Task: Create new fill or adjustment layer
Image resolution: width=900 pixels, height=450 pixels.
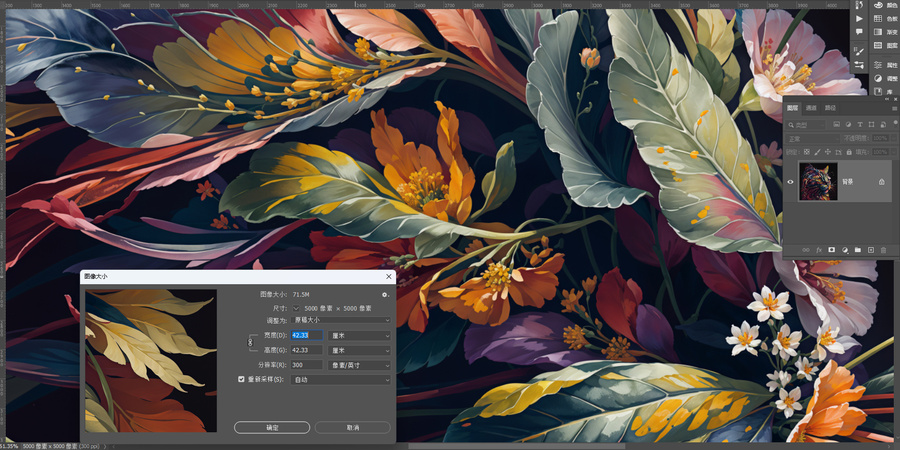Action: point(845,250)
